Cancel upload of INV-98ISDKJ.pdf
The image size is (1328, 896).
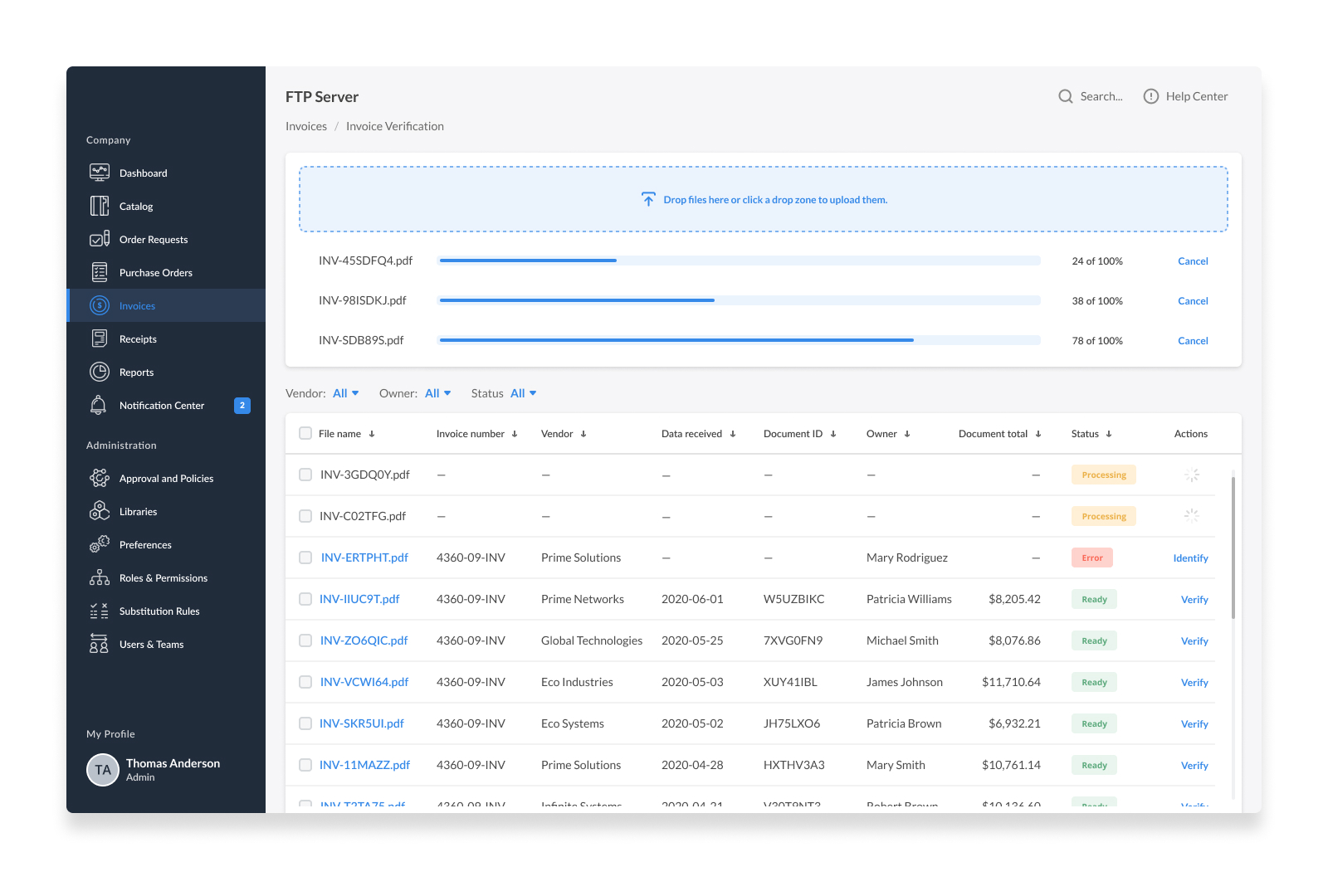1193,300
